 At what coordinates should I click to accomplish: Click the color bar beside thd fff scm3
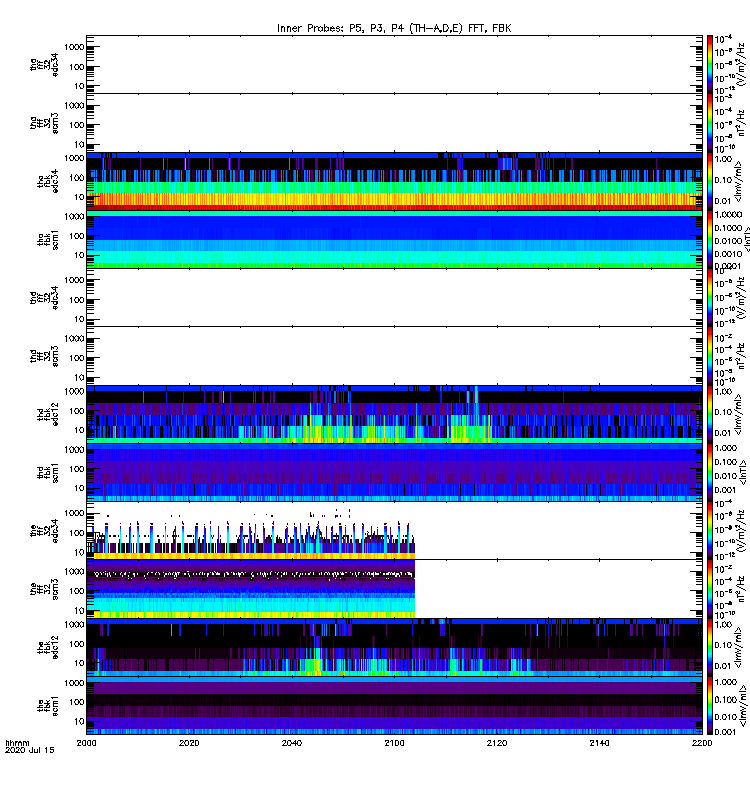pos(710,356)
